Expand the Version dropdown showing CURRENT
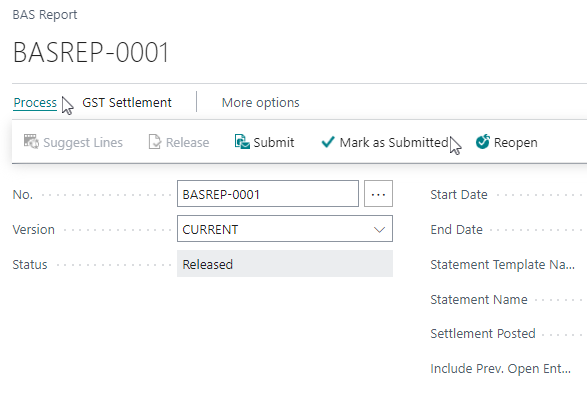 click(x=285, y=228)
